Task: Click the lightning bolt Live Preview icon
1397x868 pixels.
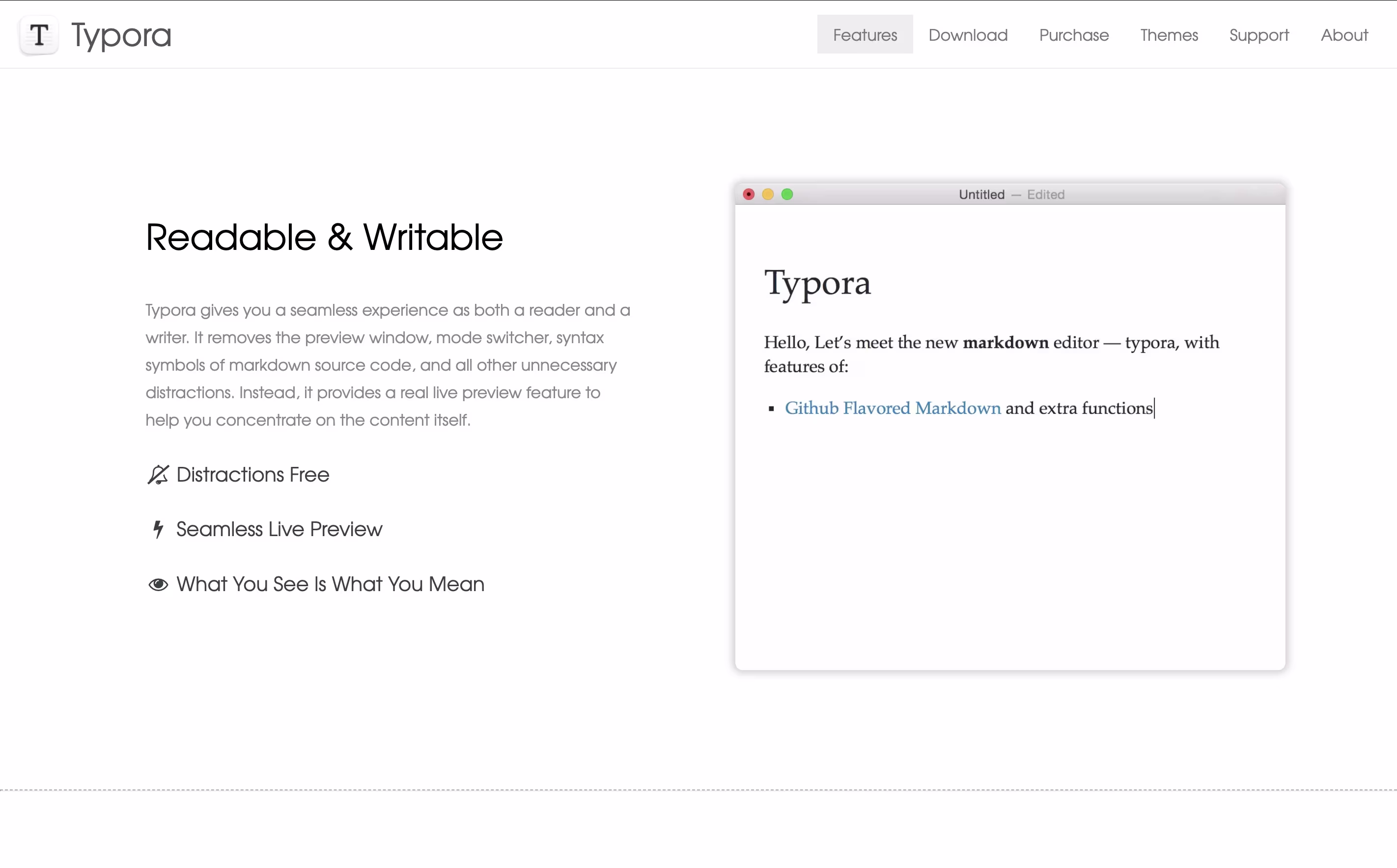Action: [x=158, y=529]
